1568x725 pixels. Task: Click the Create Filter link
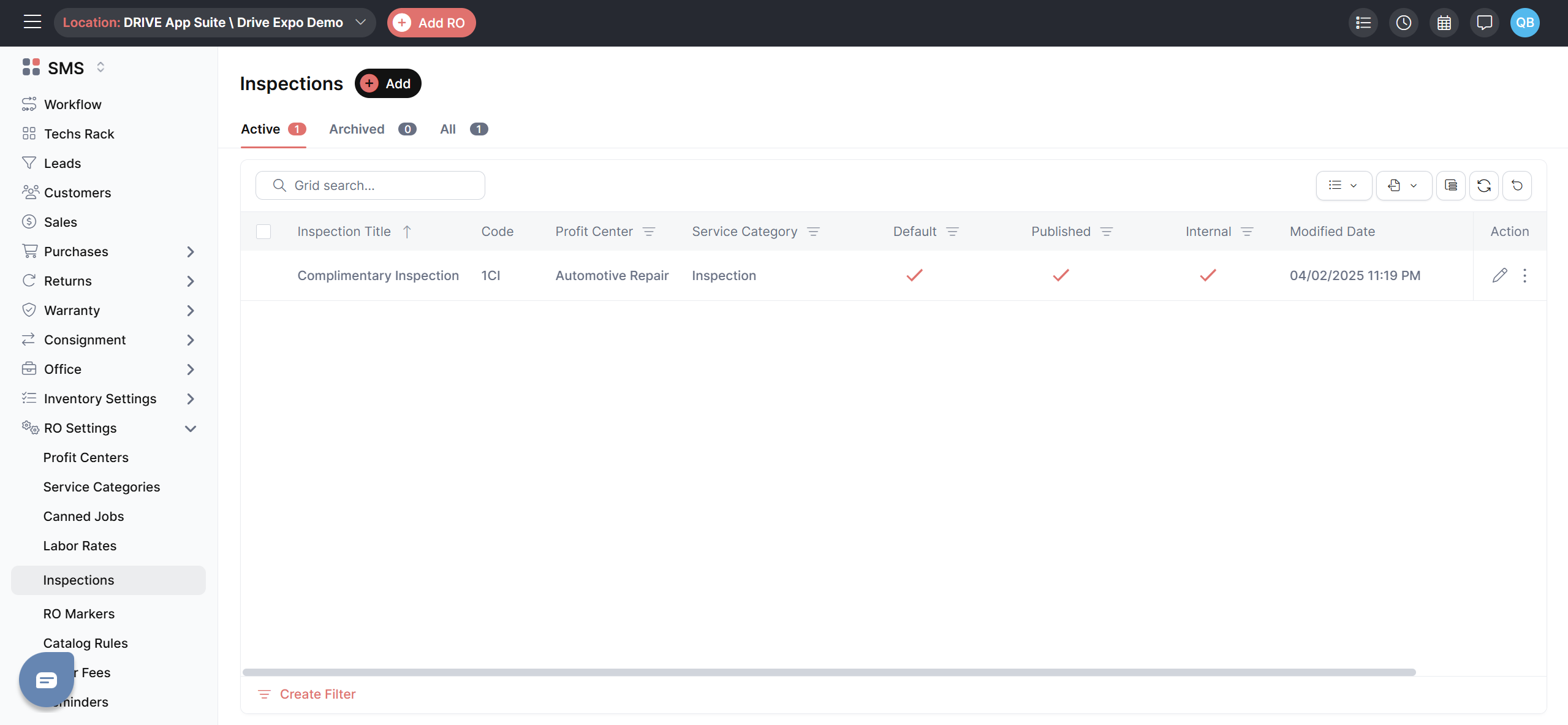(317, 694)
